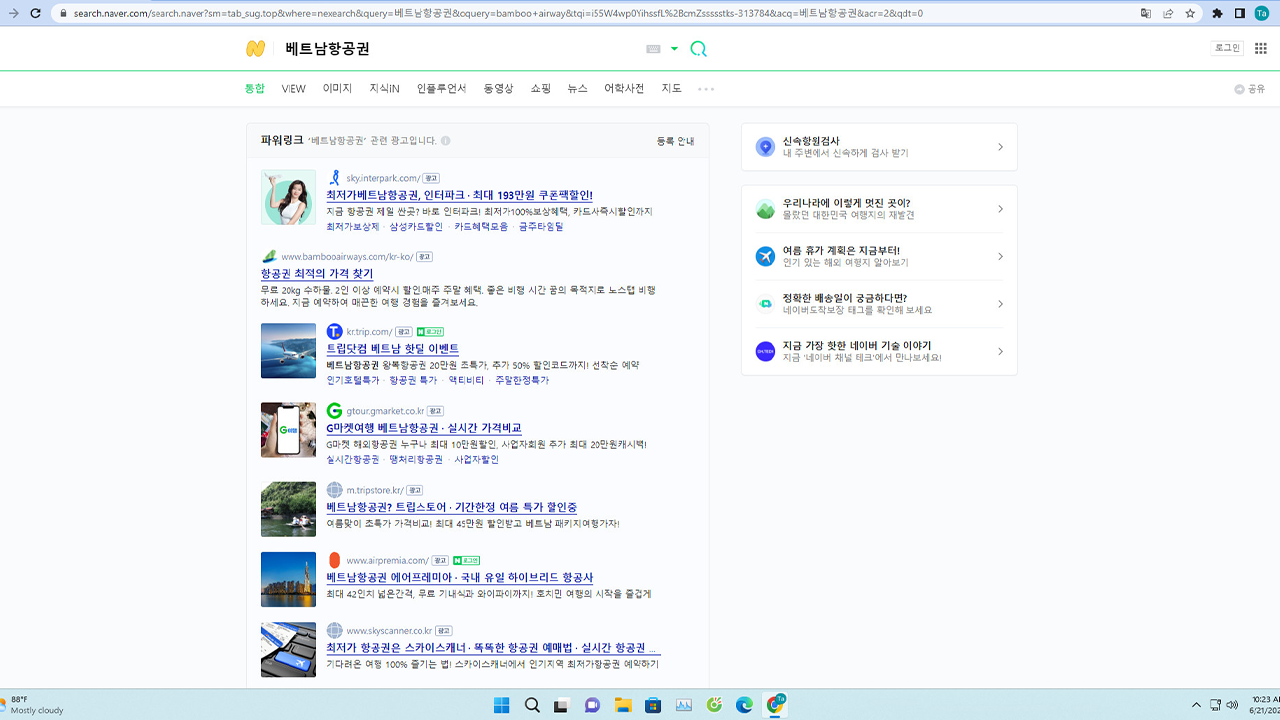Reload the page with the refresh icon
This screenshot has width=1280, height=720.
36,14
